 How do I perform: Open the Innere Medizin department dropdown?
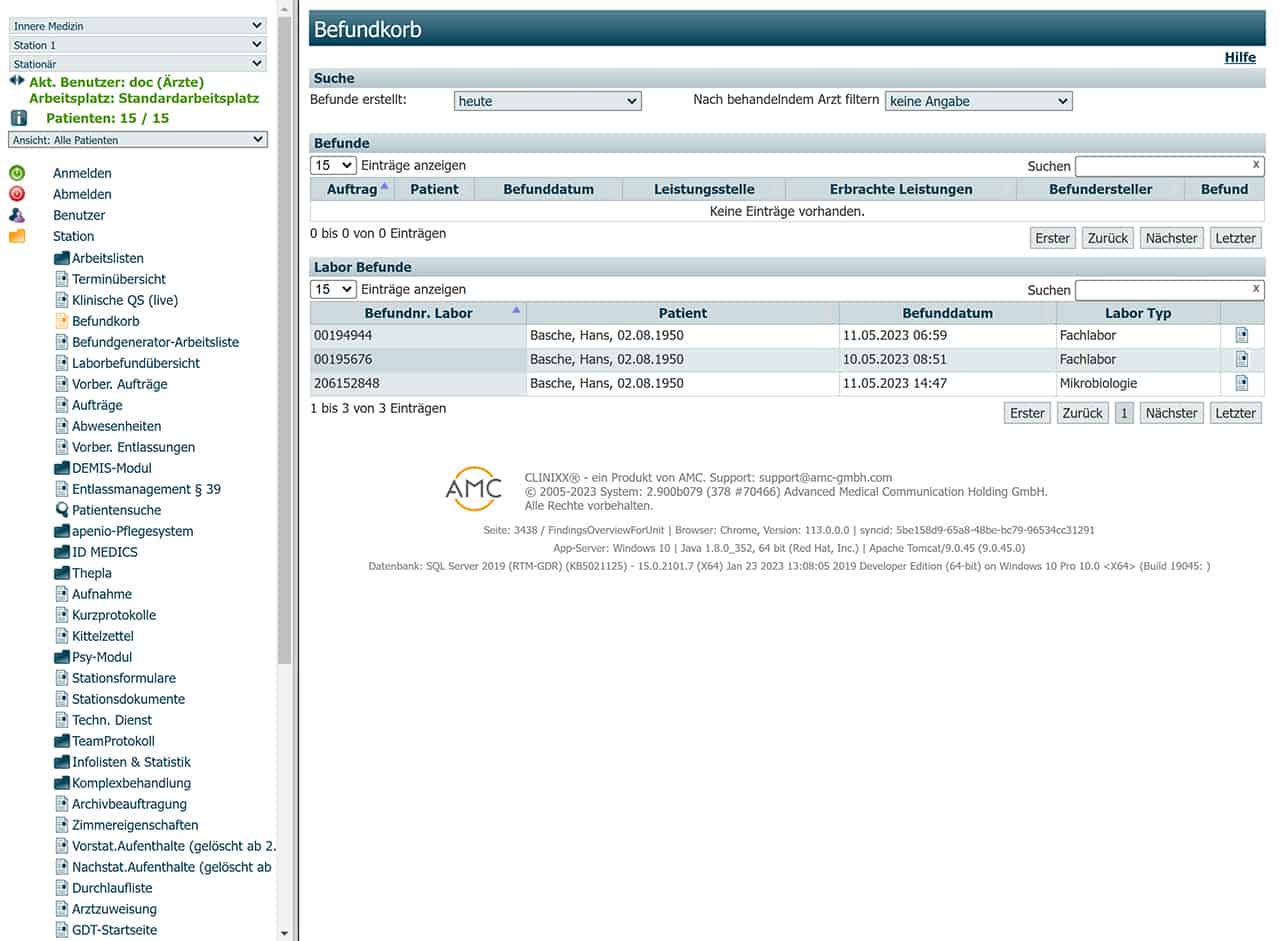pos(138,26)
